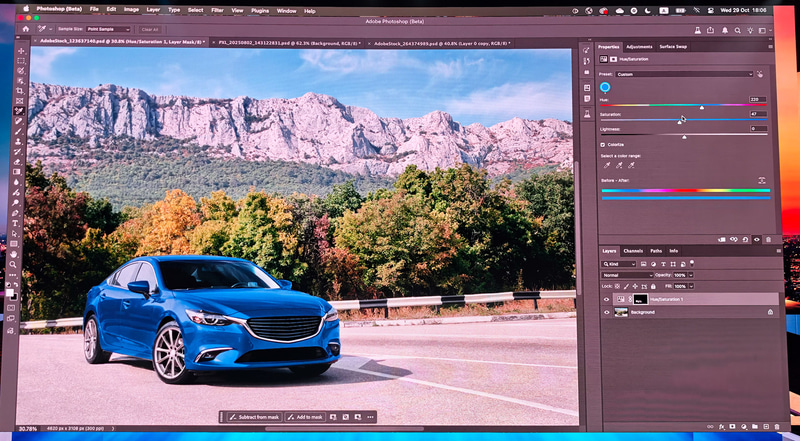Open the Normal blend mode dropdown
The width and height of the screenshot is (800, 441).
point(627,275)
